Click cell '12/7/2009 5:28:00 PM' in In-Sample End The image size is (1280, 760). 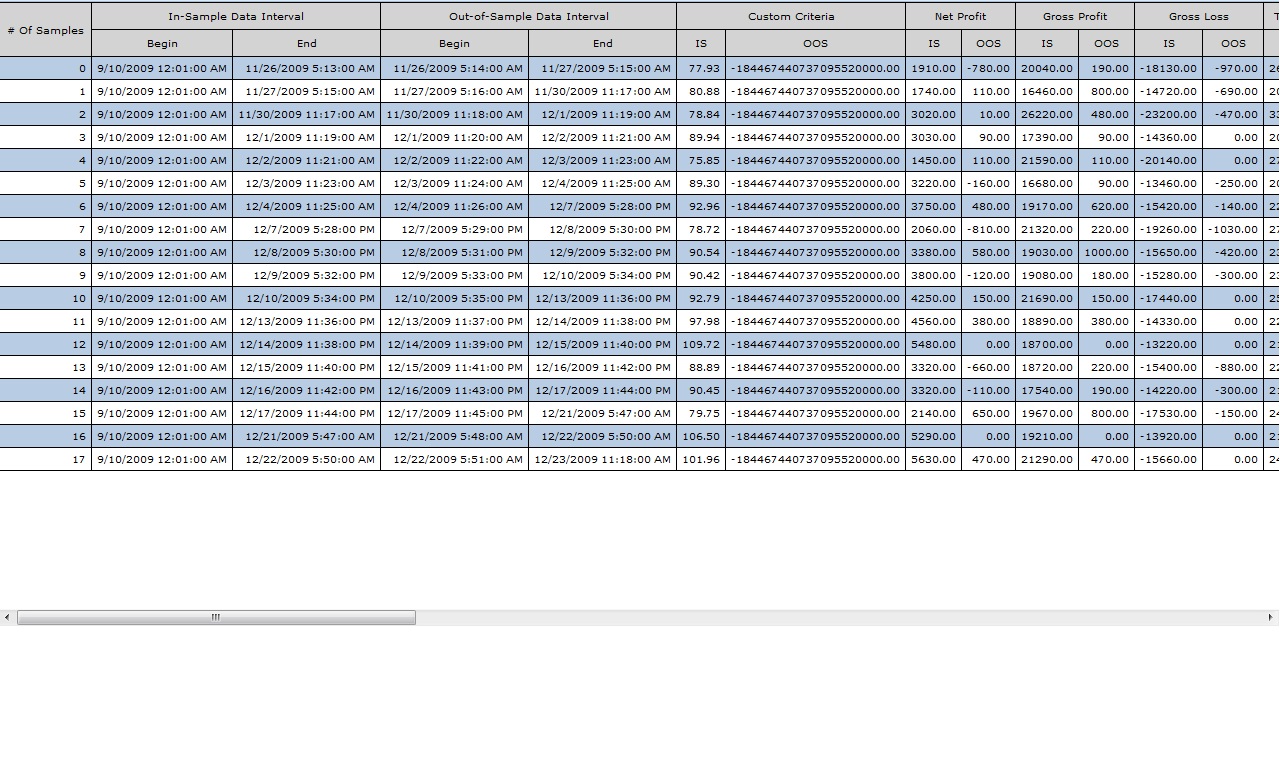tap(306, 229)
